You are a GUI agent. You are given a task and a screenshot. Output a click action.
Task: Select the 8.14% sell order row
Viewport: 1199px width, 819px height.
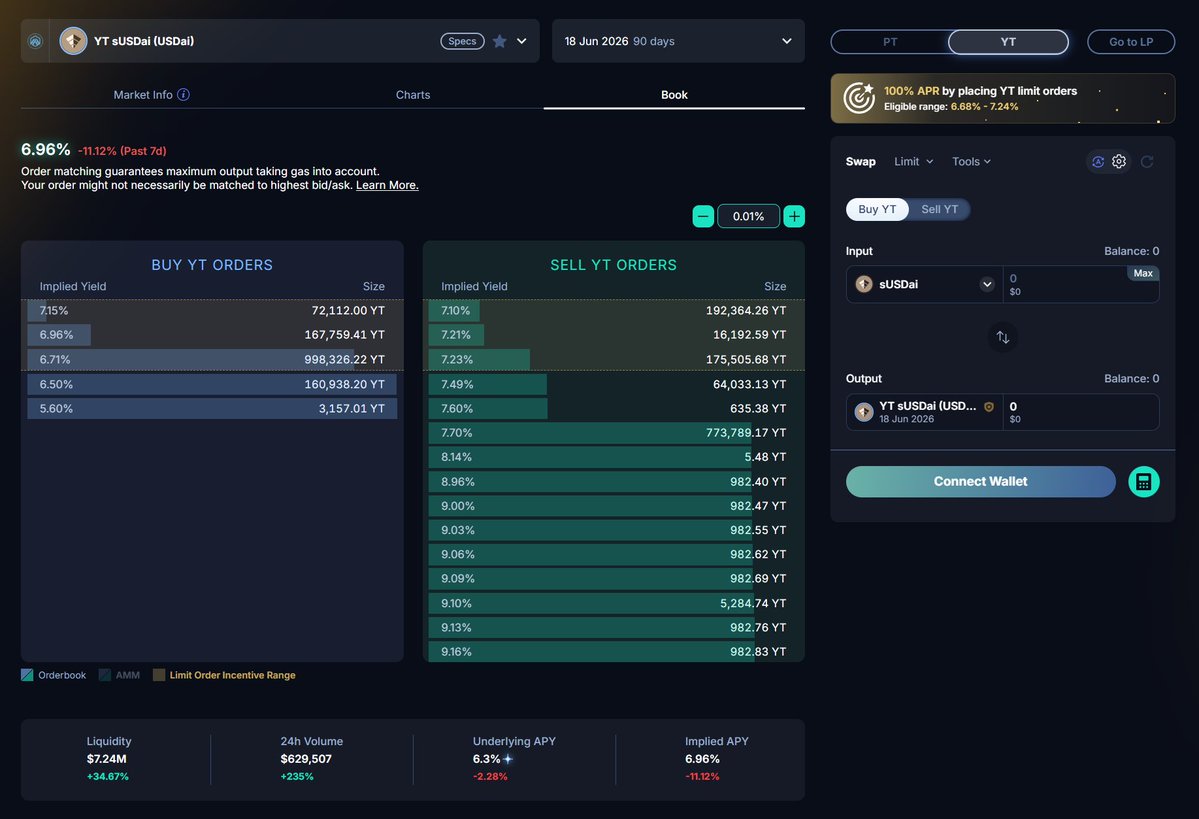tap(613, 457)
